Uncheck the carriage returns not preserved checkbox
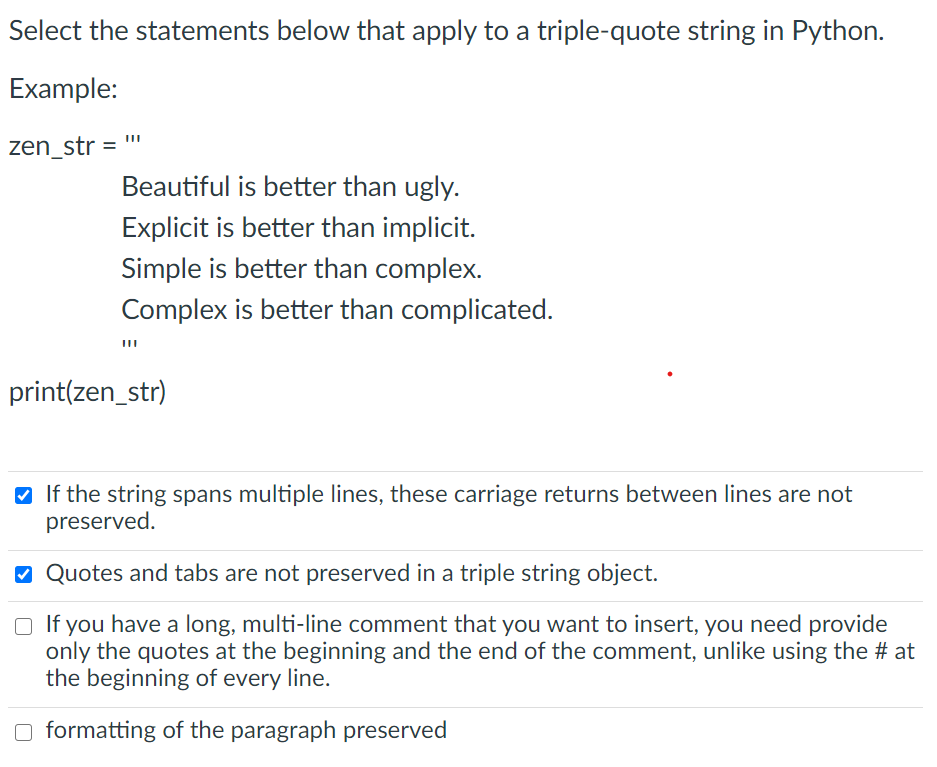Screen dimensions: 937x767 pos(23,495)
